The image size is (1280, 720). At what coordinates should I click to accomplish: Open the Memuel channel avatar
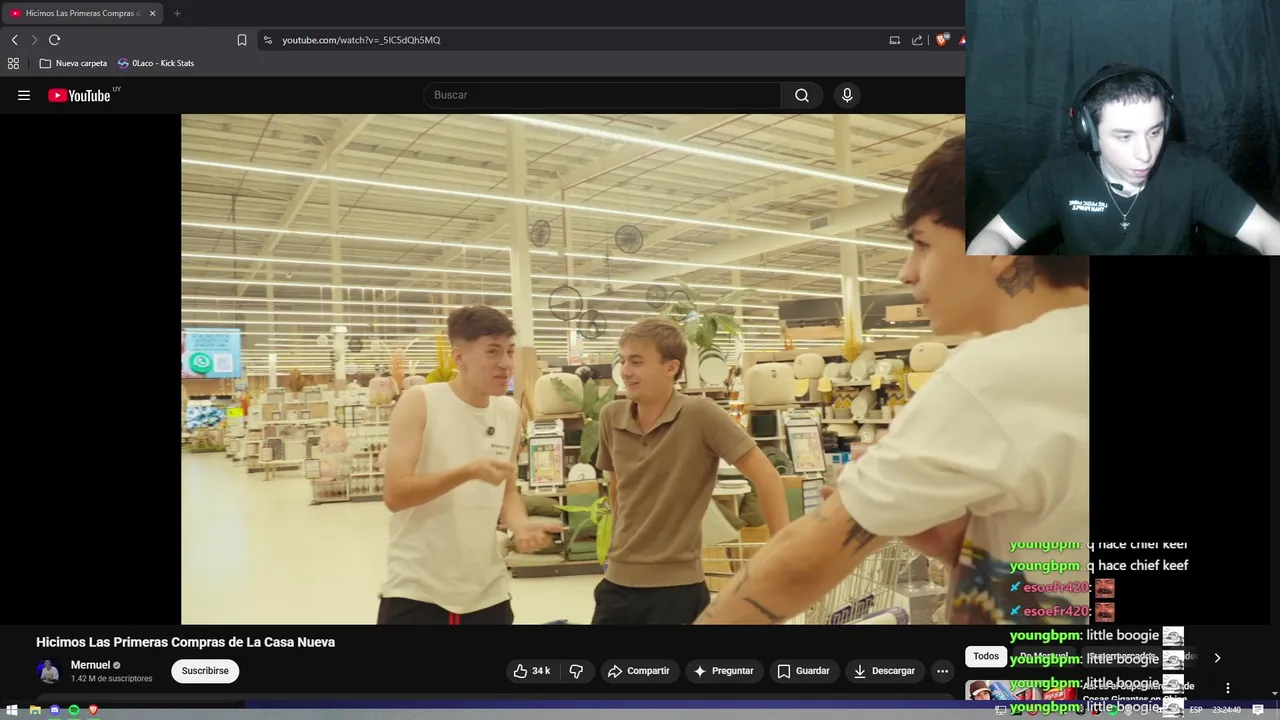[x=48, y=671]
